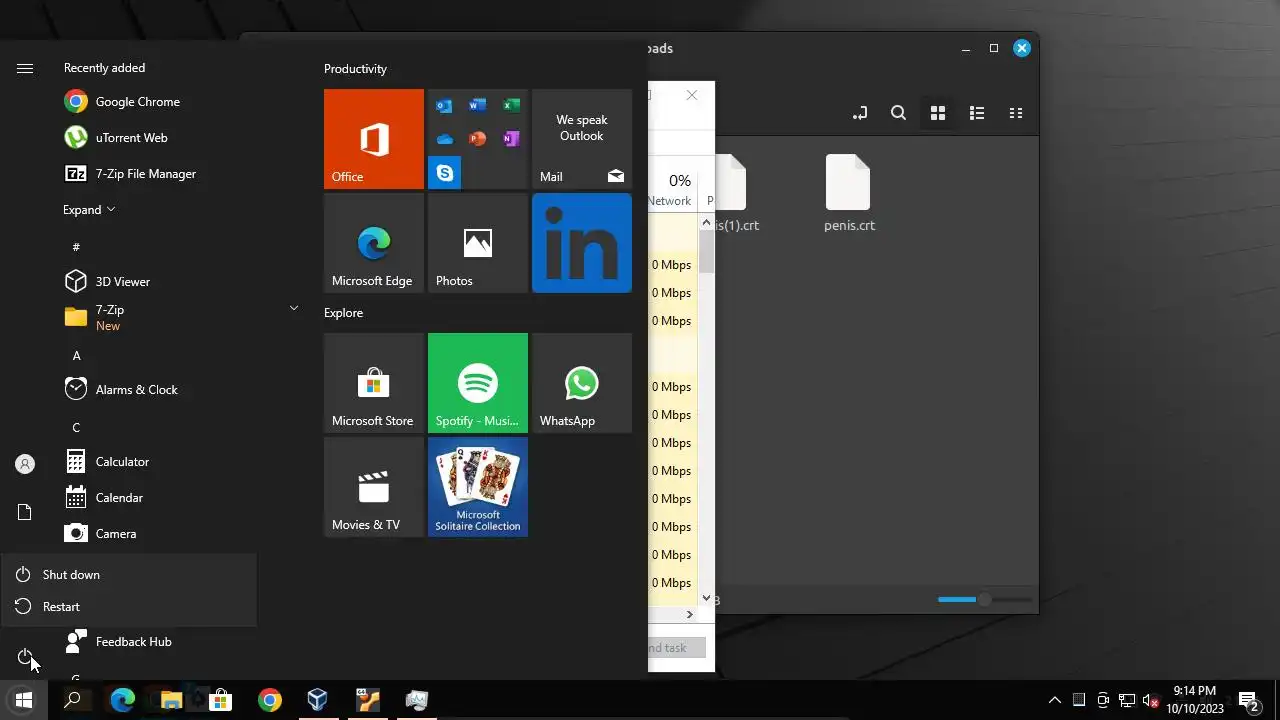The width and height of the screenshot is (1280, 720).
Task: Switch to VirtualBox in the taskbar
Action: point(318,700)
